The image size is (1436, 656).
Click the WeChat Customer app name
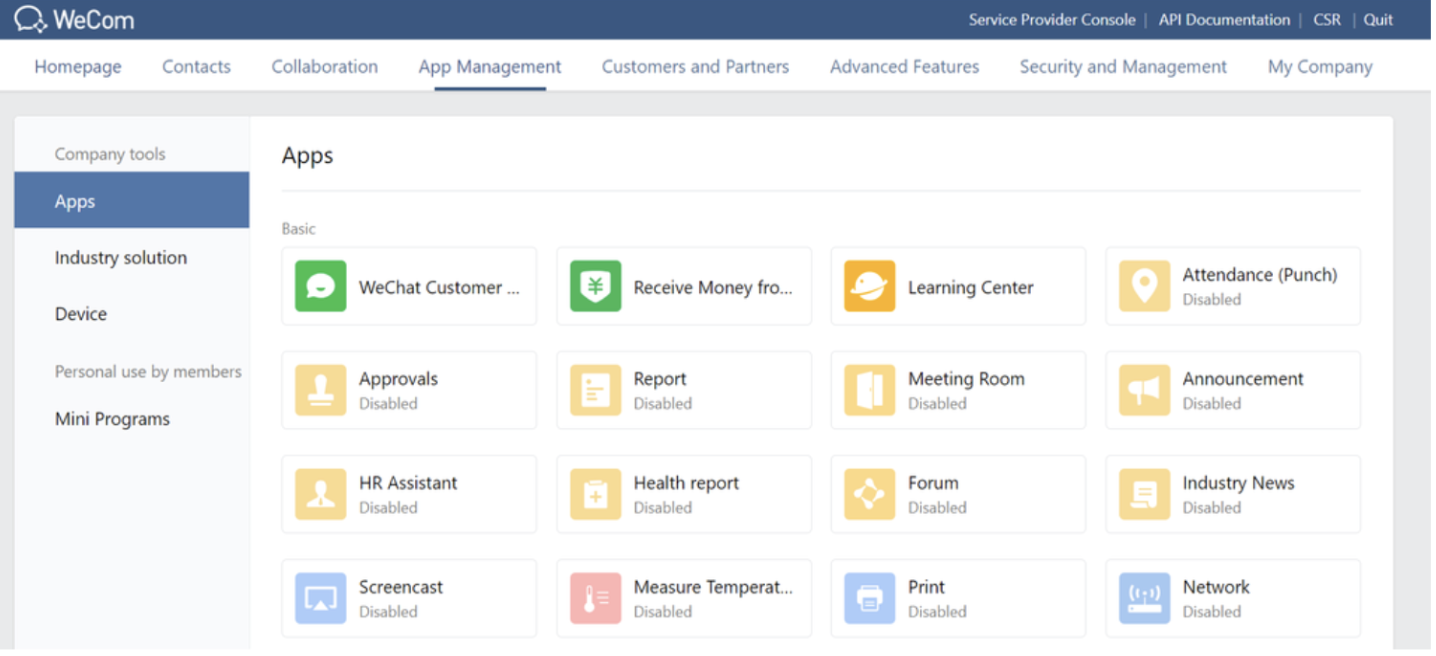(440, 288)
